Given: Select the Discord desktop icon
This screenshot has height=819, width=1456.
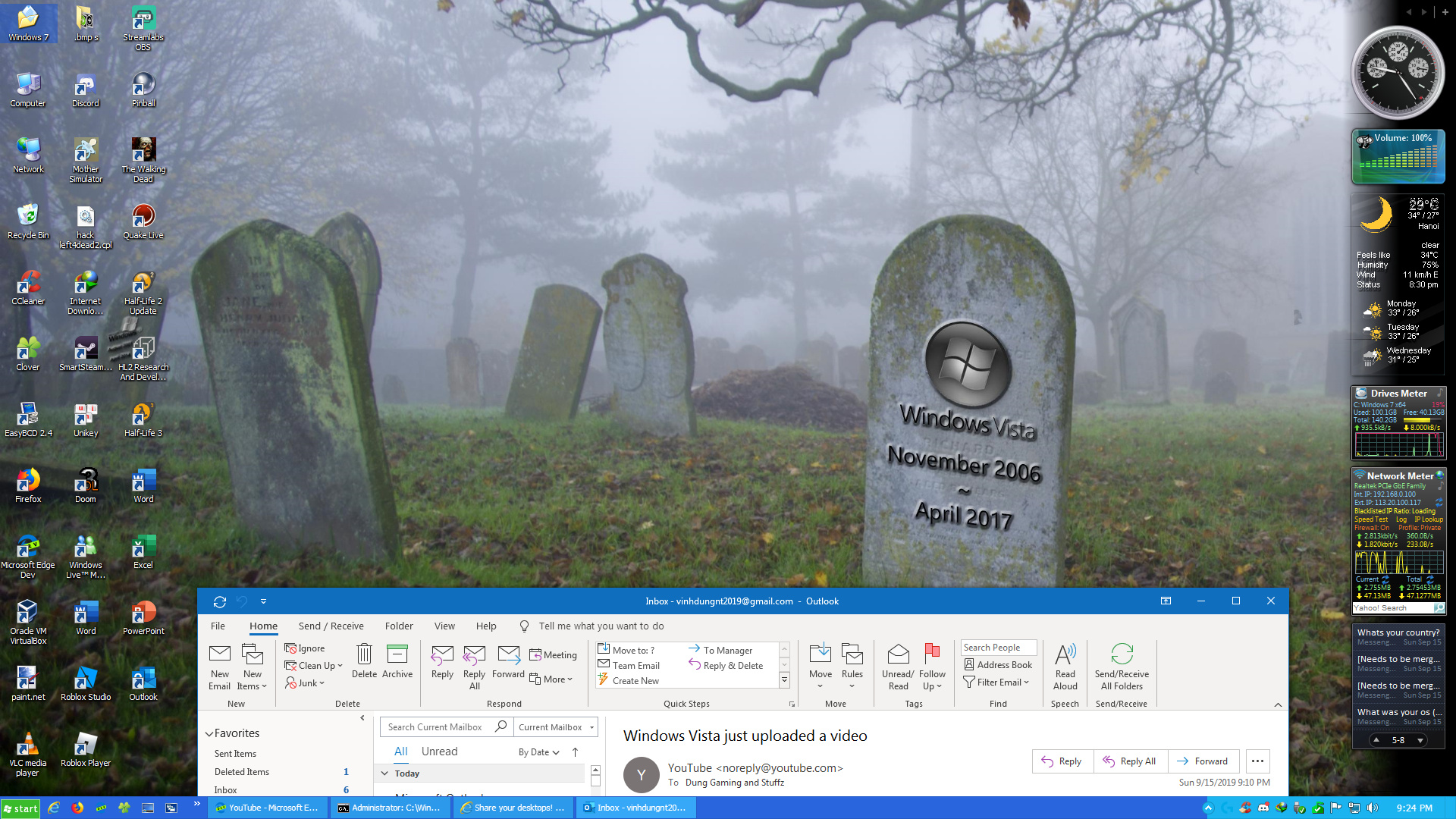Looking at the screenshot, I should click(x=86, y=89).
